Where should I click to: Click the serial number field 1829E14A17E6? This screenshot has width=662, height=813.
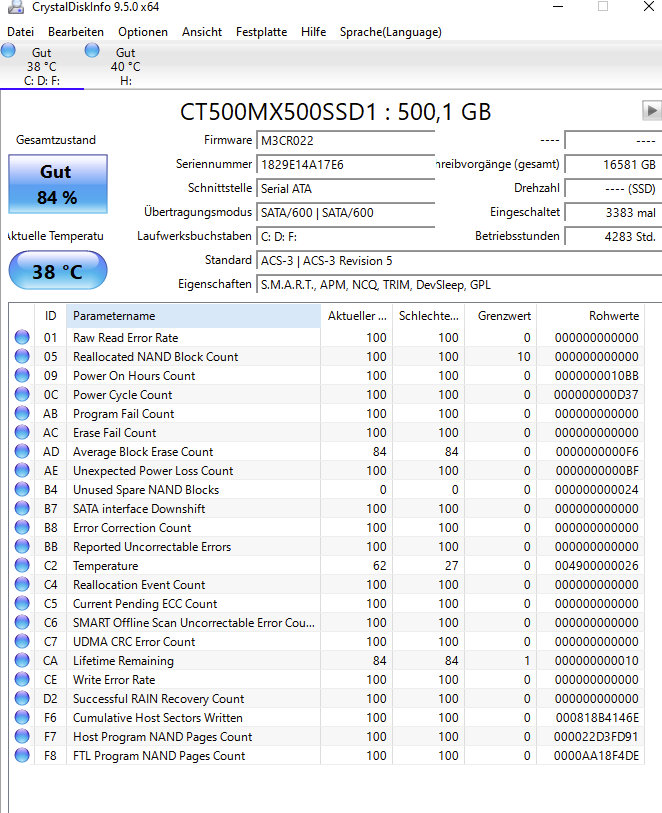pyautogui.click(x=346, y=164)
